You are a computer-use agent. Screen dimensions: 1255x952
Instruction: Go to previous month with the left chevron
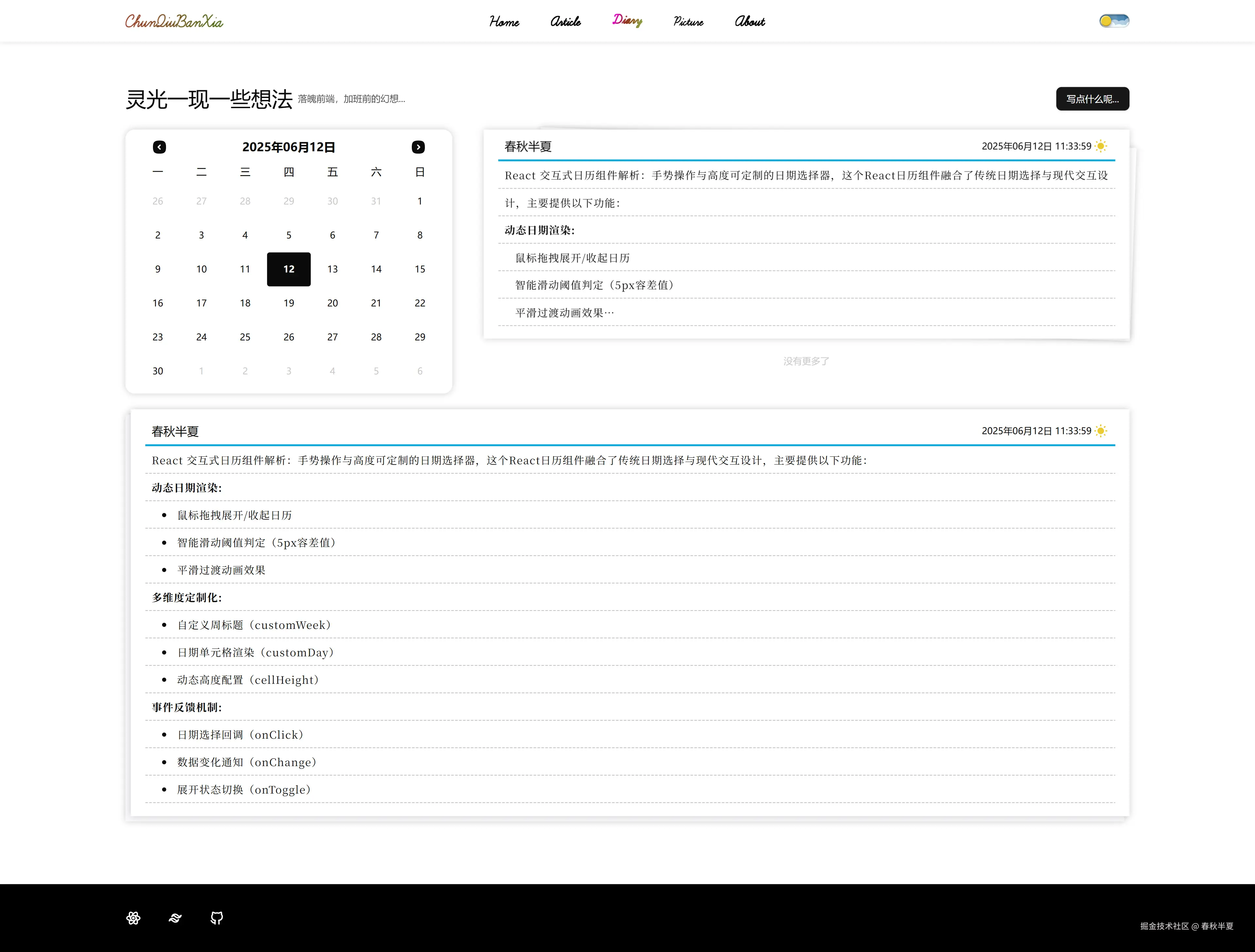point(159,147)
